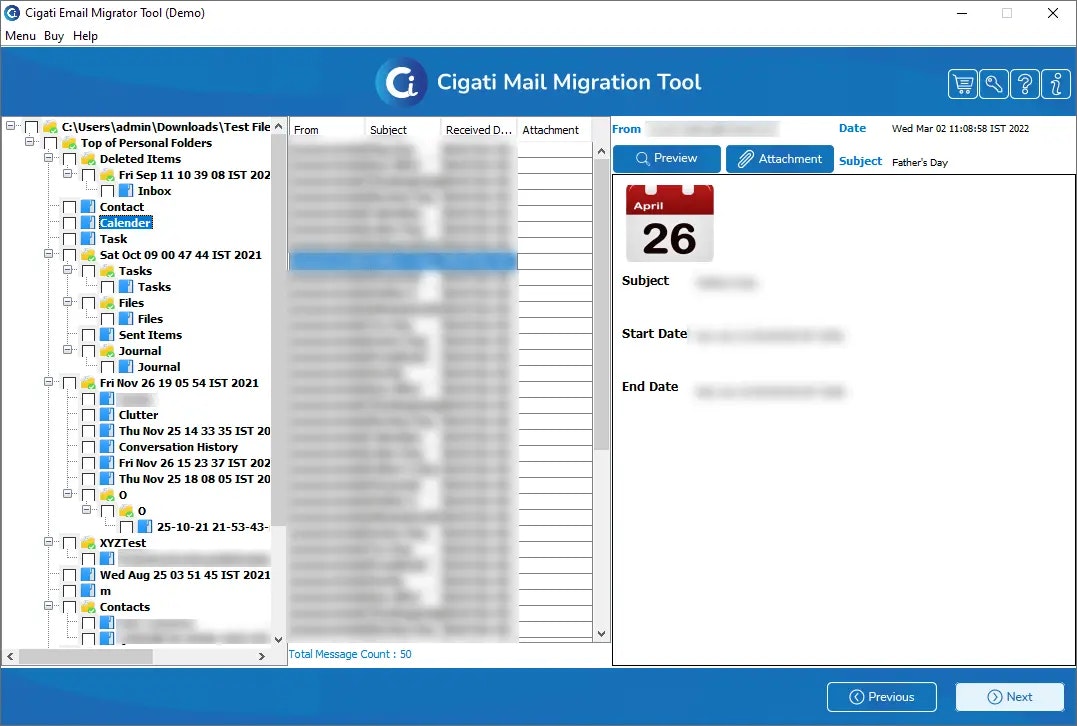
Task: Collapse the Fri Nov 26 19 05 54 node
Action: tap(49, 381)
